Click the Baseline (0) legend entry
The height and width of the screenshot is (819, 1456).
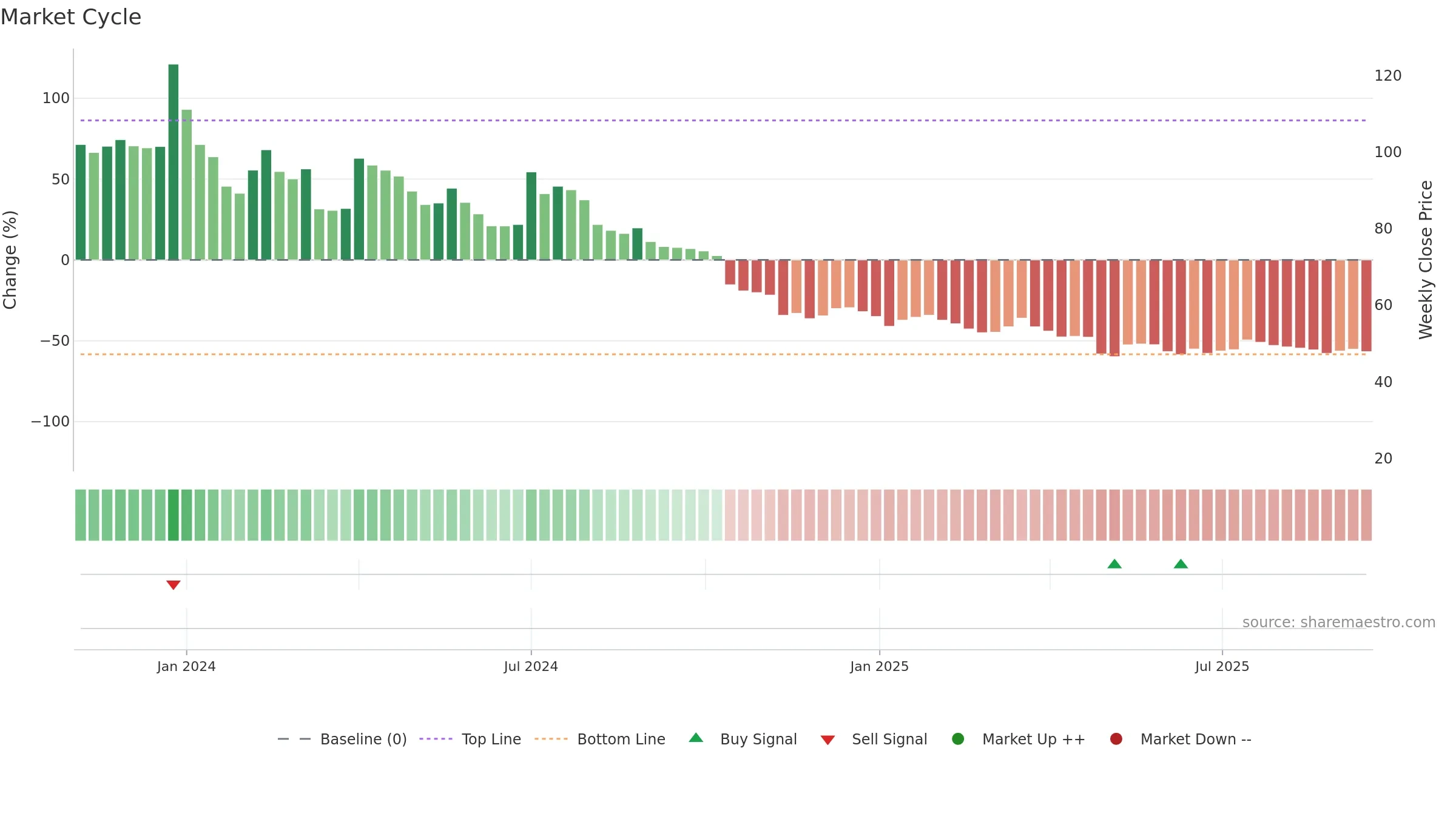click(x=342, y=739)
